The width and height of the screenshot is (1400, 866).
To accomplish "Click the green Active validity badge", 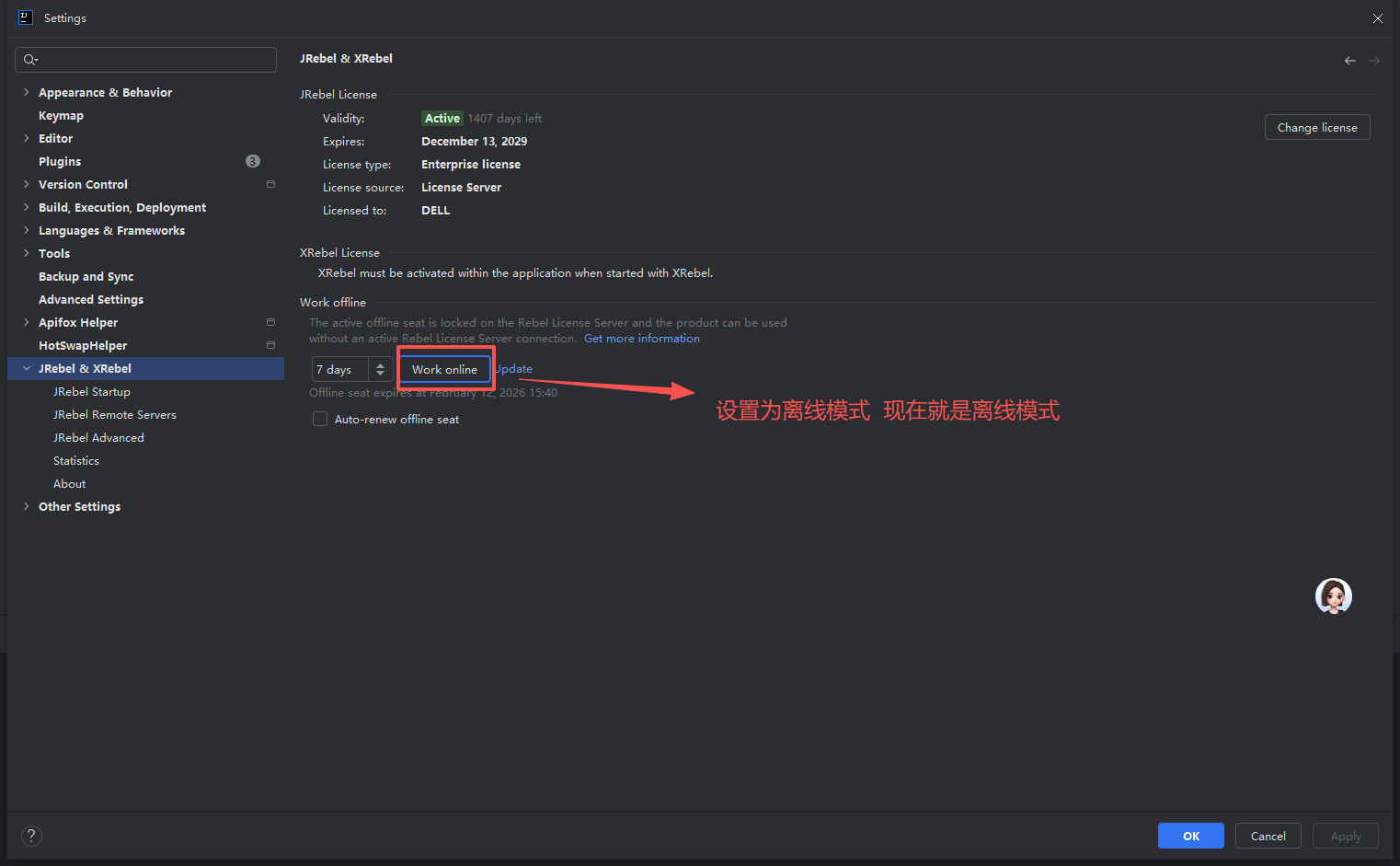I will click(442, 118).
